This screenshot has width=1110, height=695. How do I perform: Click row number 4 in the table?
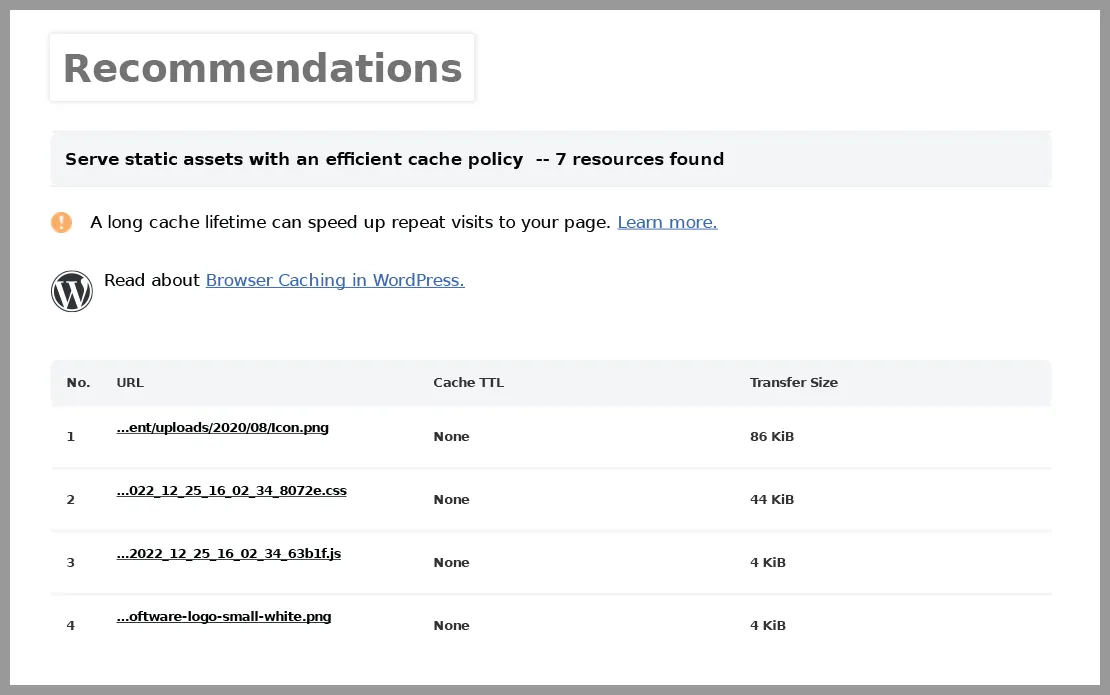click(x=71, y=626)
